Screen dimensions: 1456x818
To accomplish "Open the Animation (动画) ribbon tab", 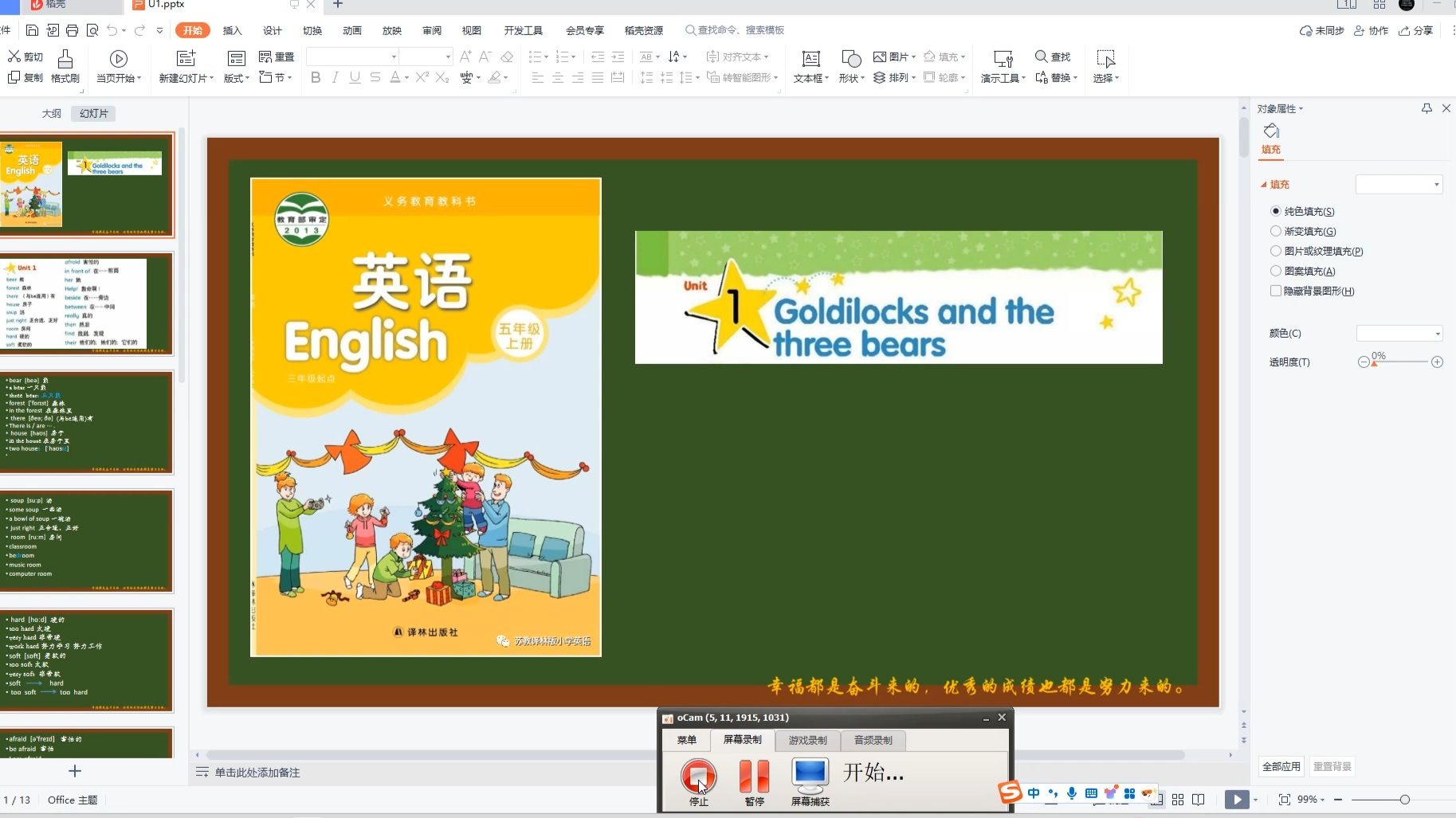I will (x=352, y=30).
